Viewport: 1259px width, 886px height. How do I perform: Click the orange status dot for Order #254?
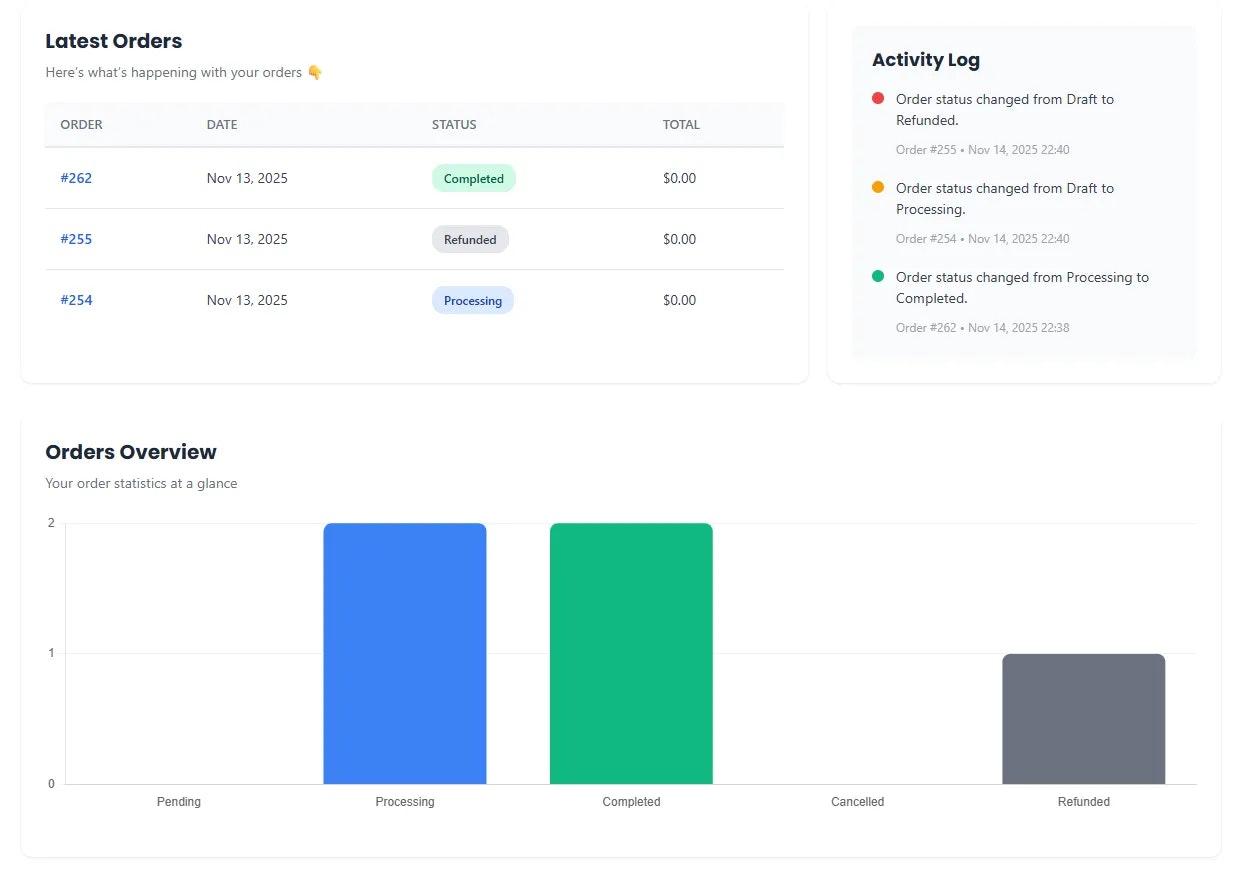click(878, 186)
